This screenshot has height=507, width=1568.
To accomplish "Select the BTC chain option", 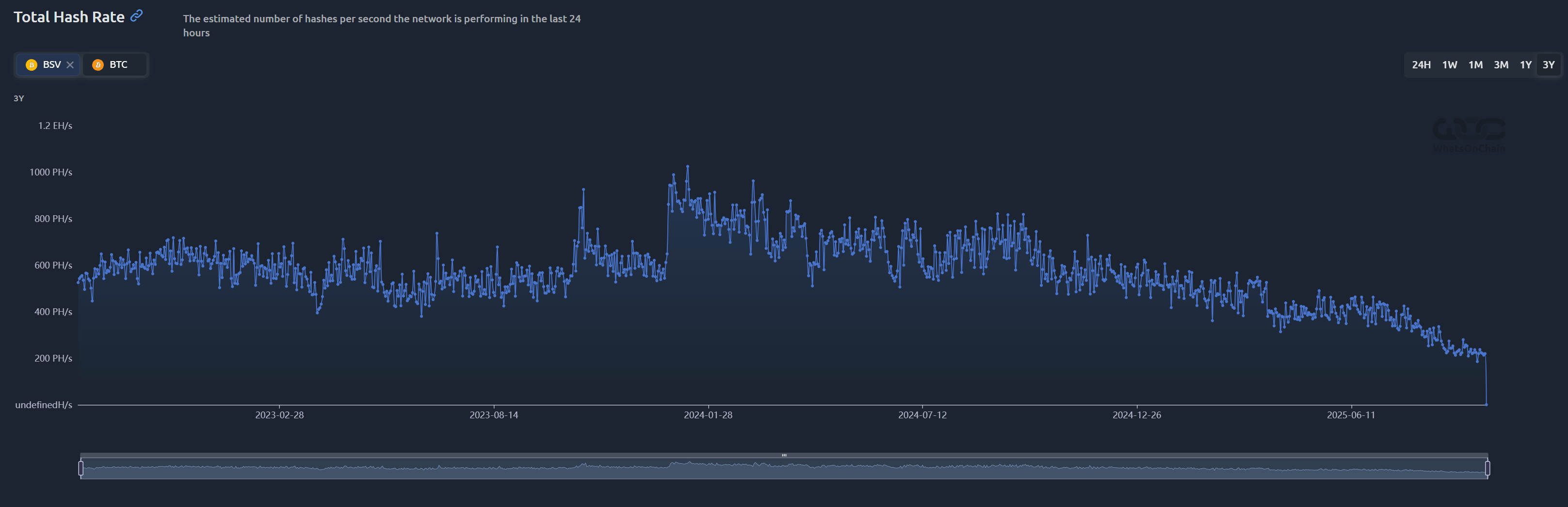I will [x=114, y=64].
